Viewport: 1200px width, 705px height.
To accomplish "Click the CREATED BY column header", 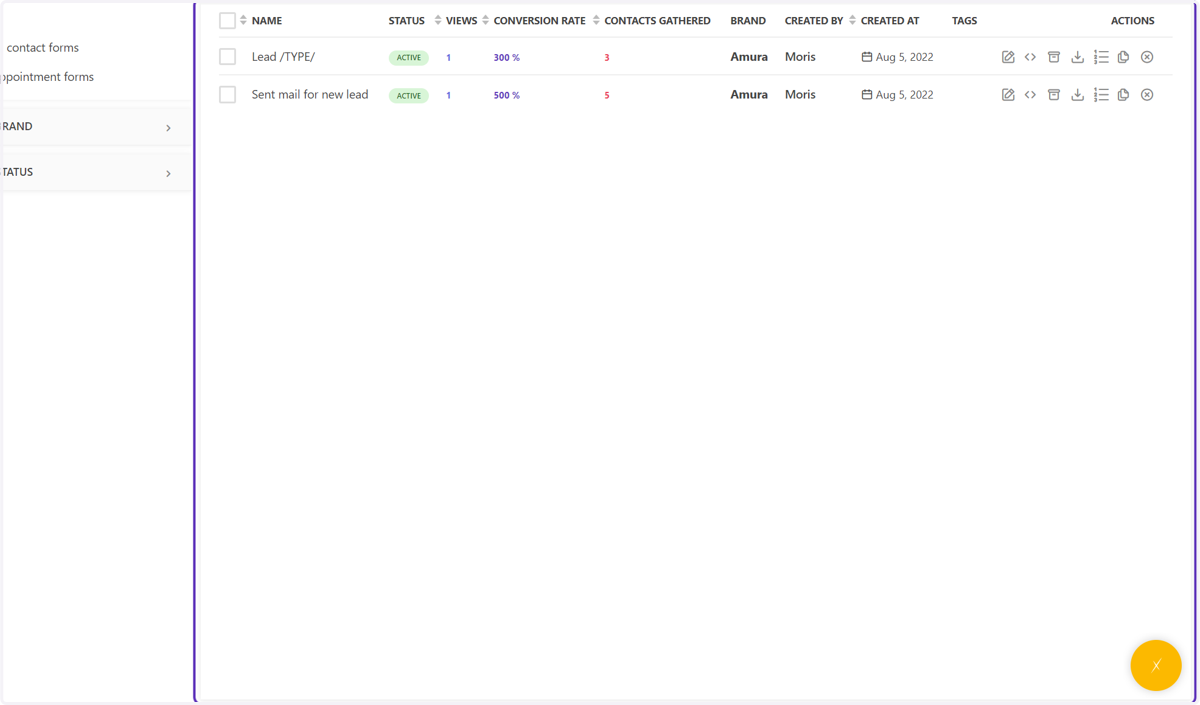I will pos(814,20).
